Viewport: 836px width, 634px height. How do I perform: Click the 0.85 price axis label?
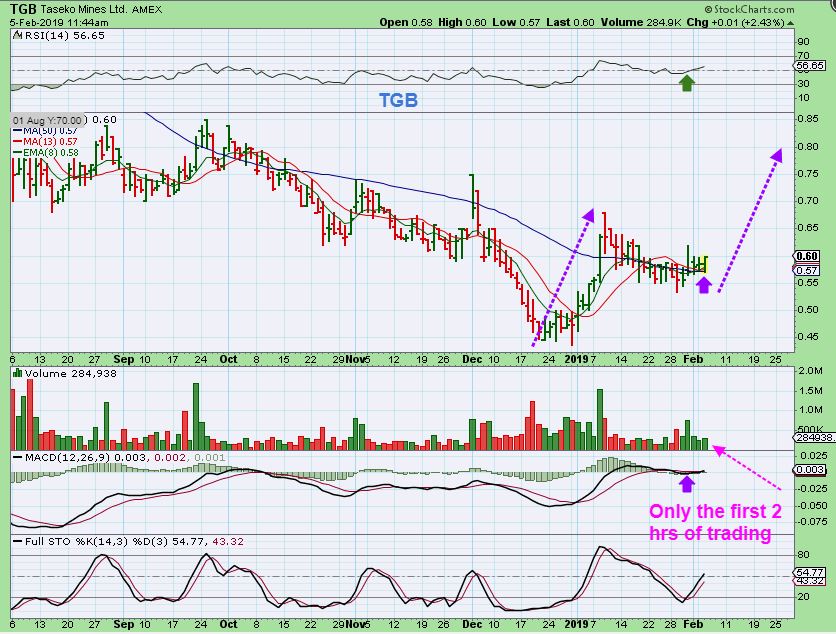[807, 119]
